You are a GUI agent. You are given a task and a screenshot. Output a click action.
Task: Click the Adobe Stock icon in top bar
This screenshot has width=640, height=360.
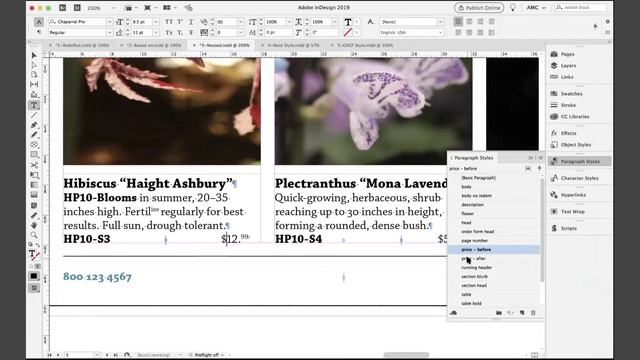[x=77, y=8]
